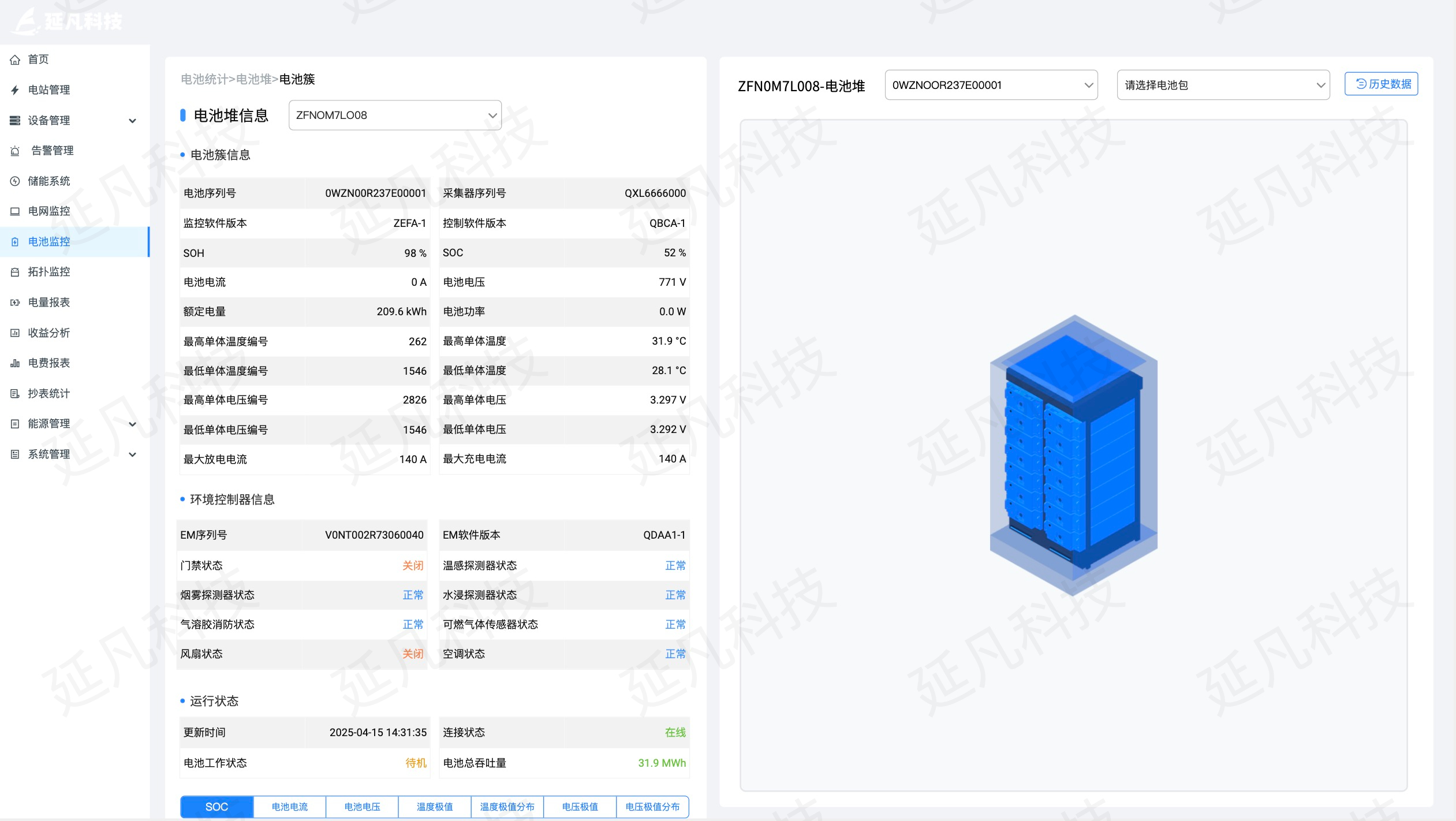Navigate to 抄表统计 meter reading statistics

click(x=48, y=393)
